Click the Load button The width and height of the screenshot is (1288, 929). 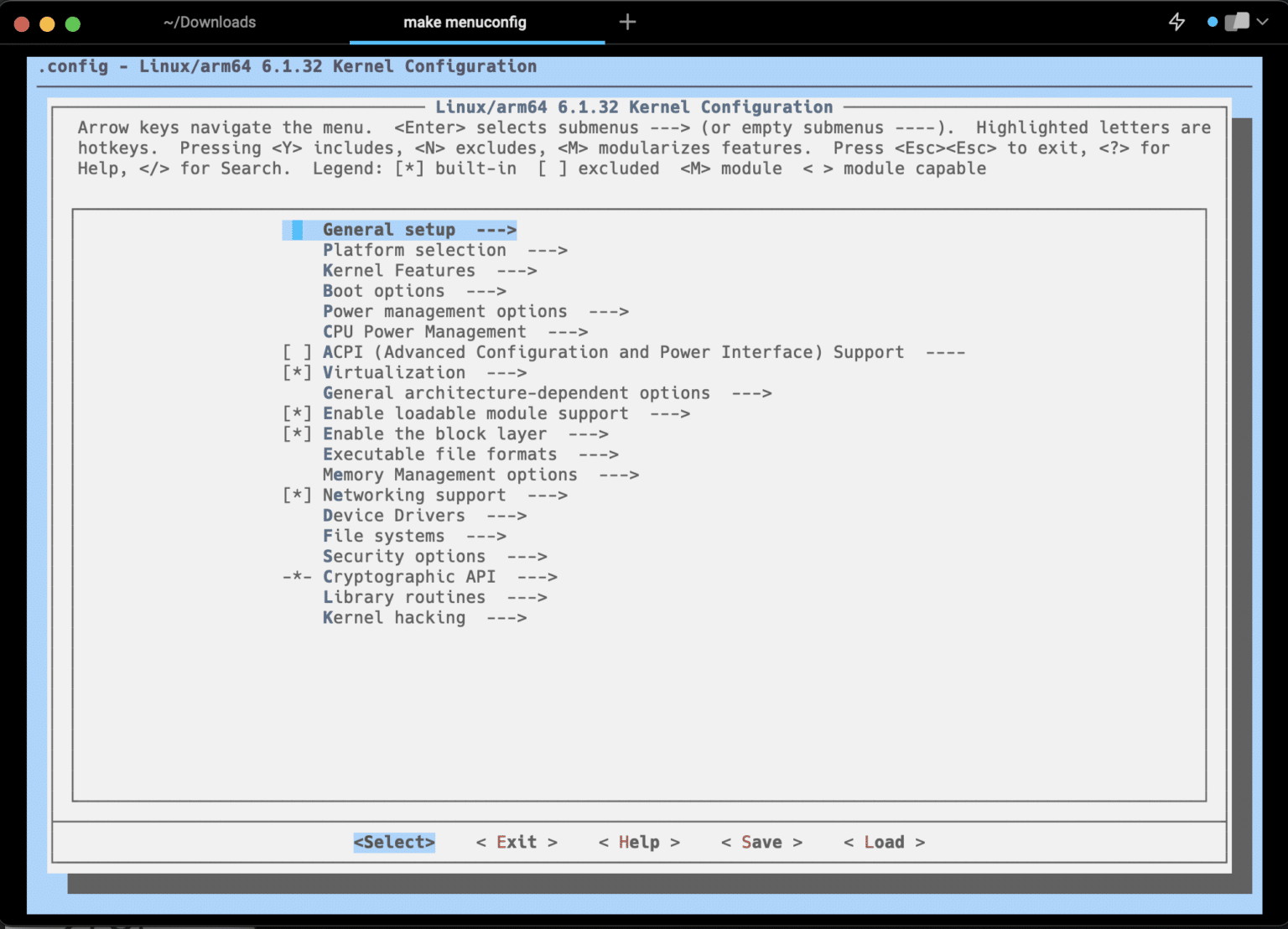coord(884,843)
